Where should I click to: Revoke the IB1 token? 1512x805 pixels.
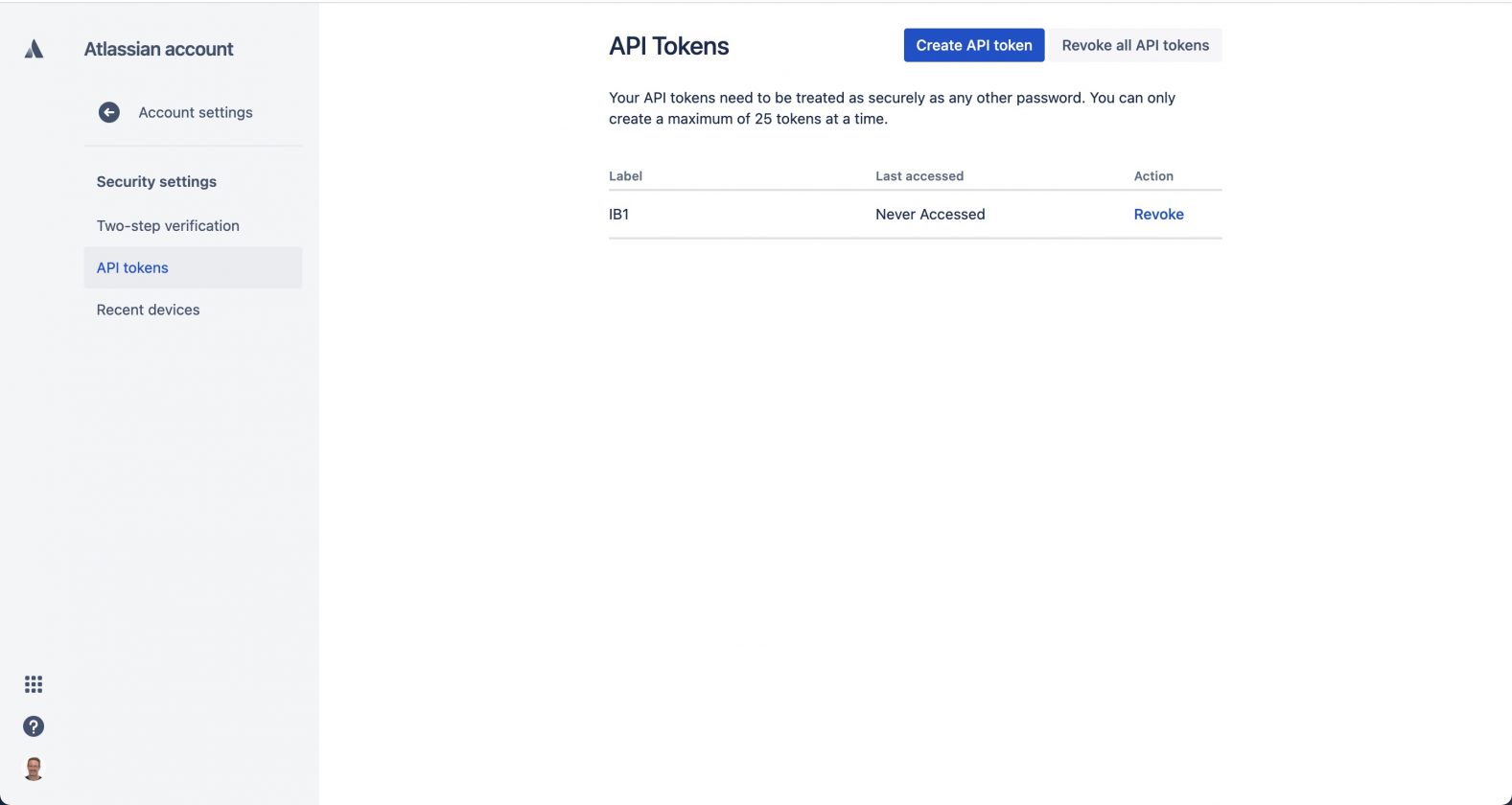click(1158, 215)
